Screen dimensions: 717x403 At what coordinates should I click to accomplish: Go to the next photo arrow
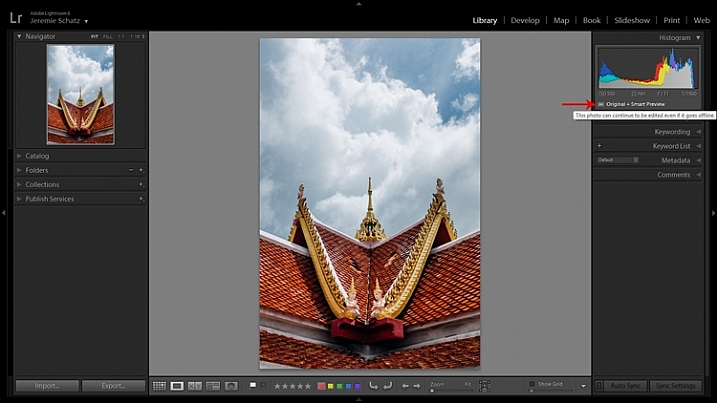(417, 386)
